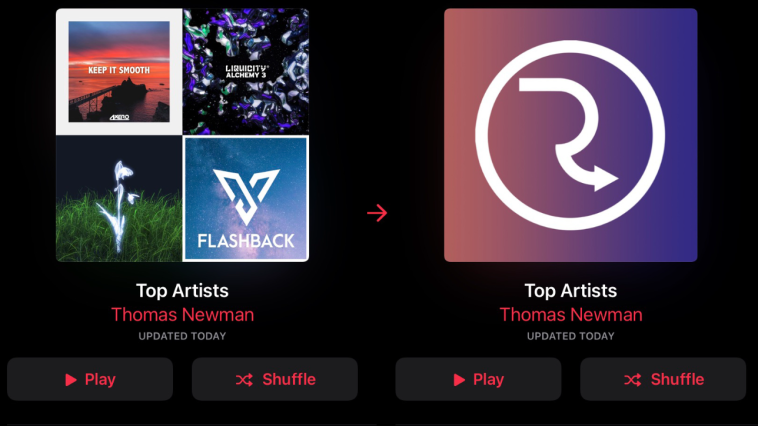Screen dimensions: 758x426
Task: Click the Top Artists title under the R logo artwork
Action: pyautogui.click(x=571, y=291)
